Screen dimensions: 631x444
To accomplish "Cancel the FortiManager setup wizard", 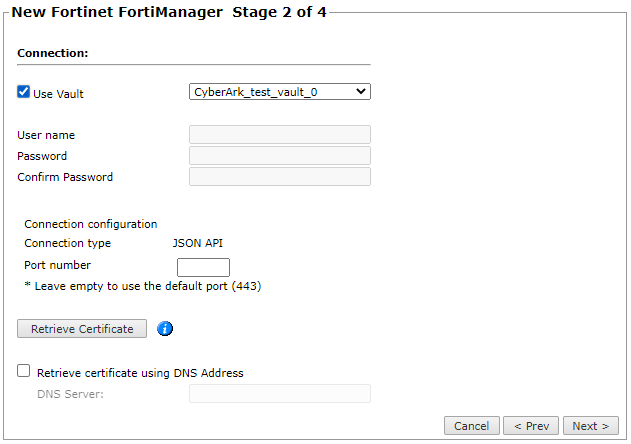I will pos(472,426).
